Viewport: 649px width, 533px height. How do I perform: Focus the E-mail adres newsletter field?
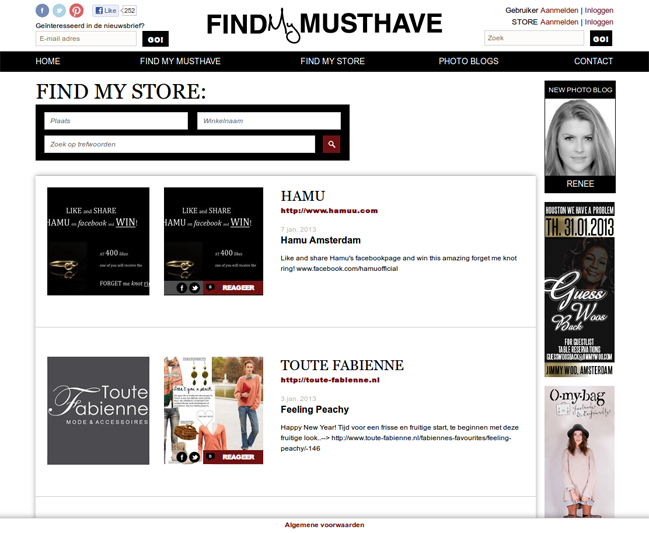click(x=86, y=38)
